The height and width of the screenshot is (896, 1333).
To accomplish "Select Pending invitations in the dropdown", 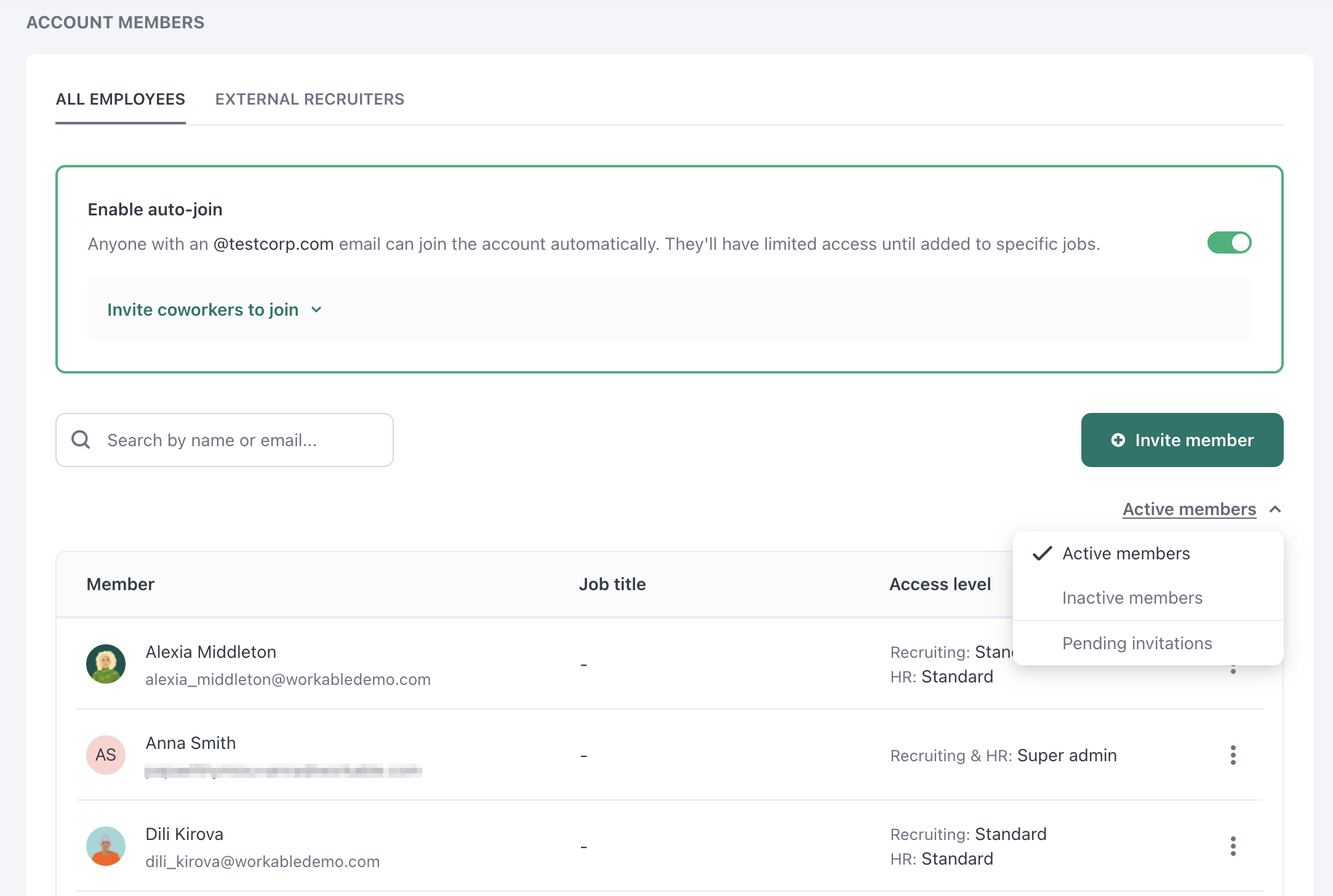I will 1137,643.
